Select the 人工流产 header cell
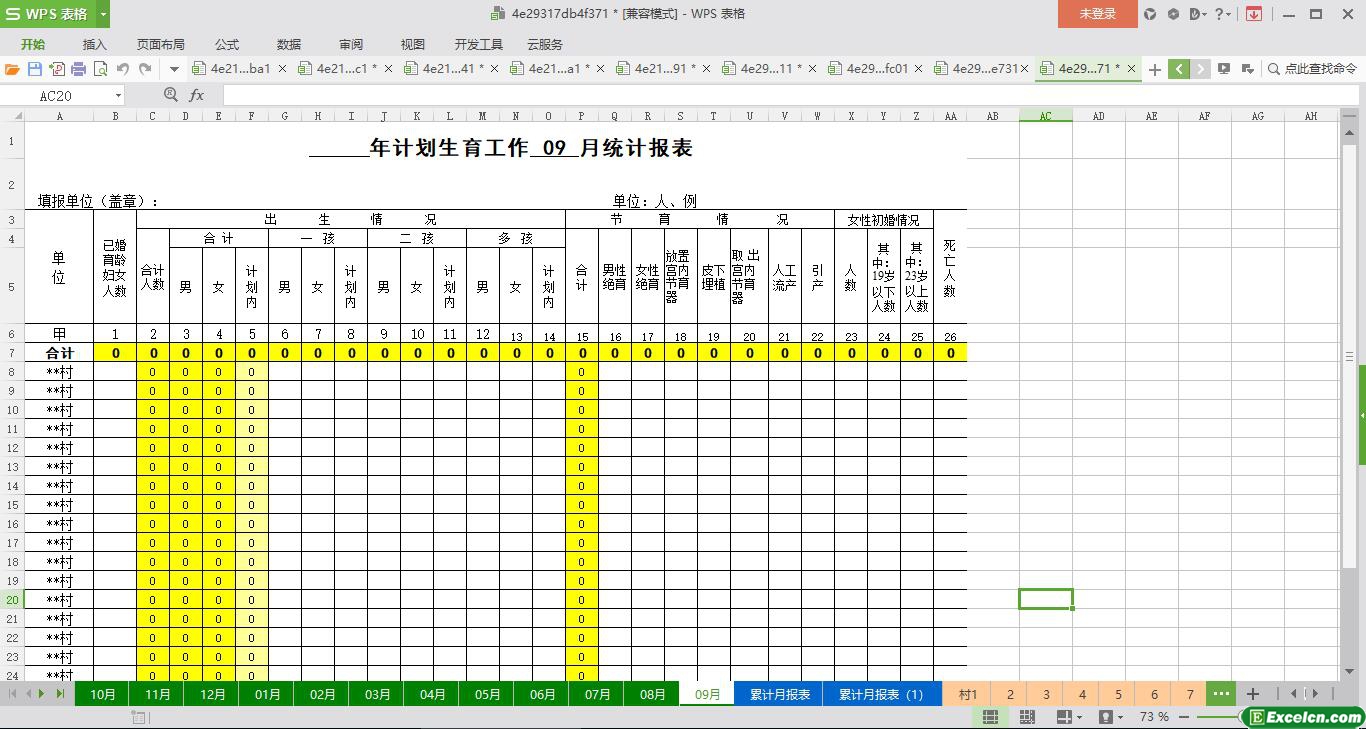The width and height of the screenshot is (1366, 729). click(784, 277)
